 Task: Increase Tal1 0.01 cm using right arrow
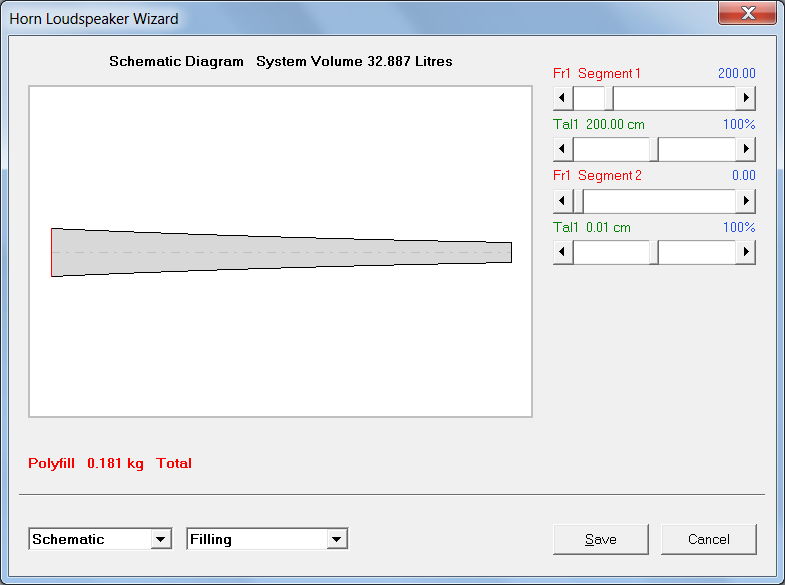pos(745,252)
